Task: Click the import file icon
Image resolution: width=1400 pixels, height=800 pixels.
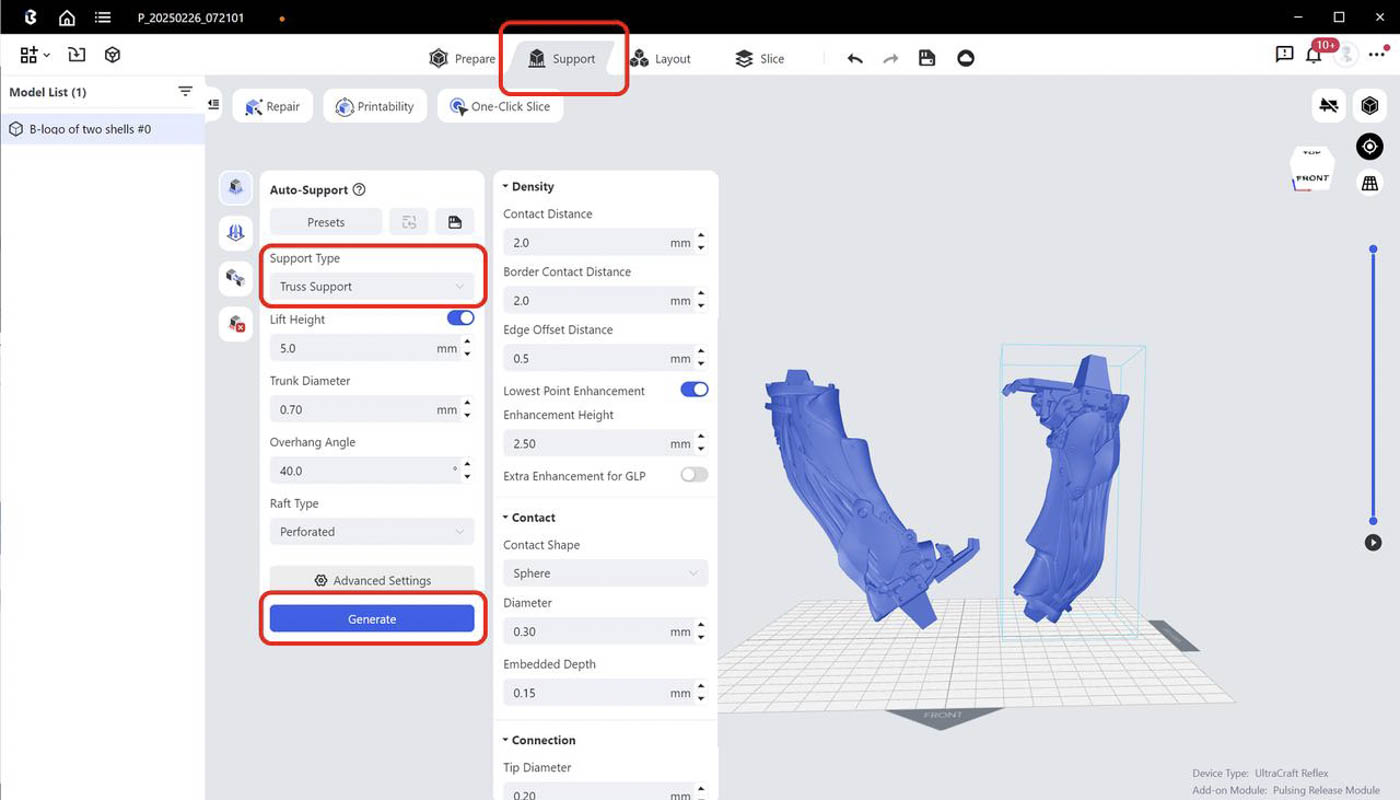Action: tap(77, 55)
